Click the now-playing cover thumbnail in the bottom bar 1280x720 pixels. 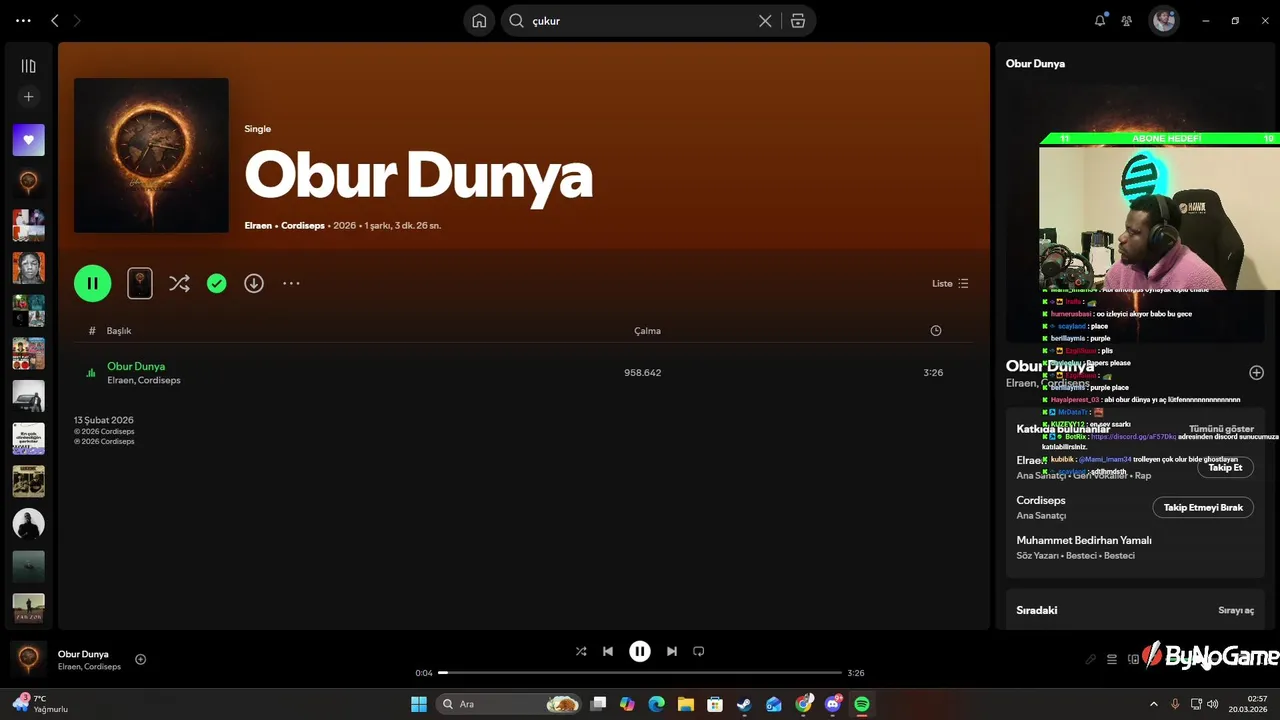pyautogui.click(x=28, y=659)
